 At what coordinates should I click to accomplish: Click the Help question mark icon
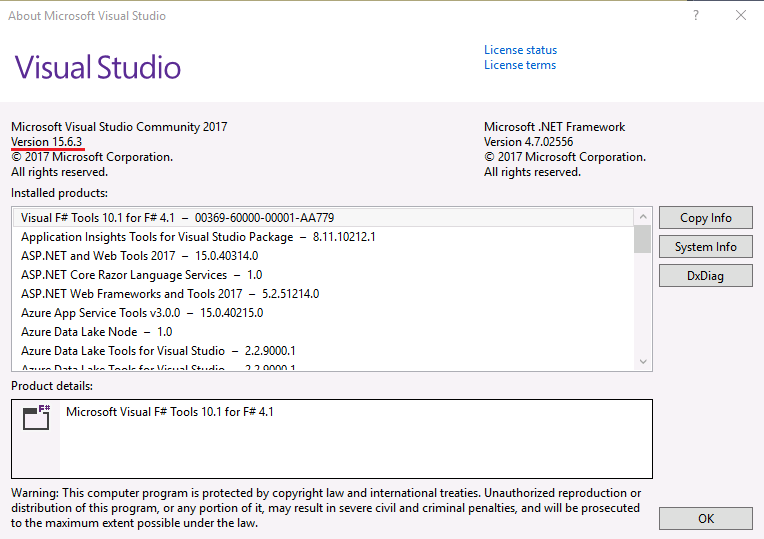click(x=696, y=15)
